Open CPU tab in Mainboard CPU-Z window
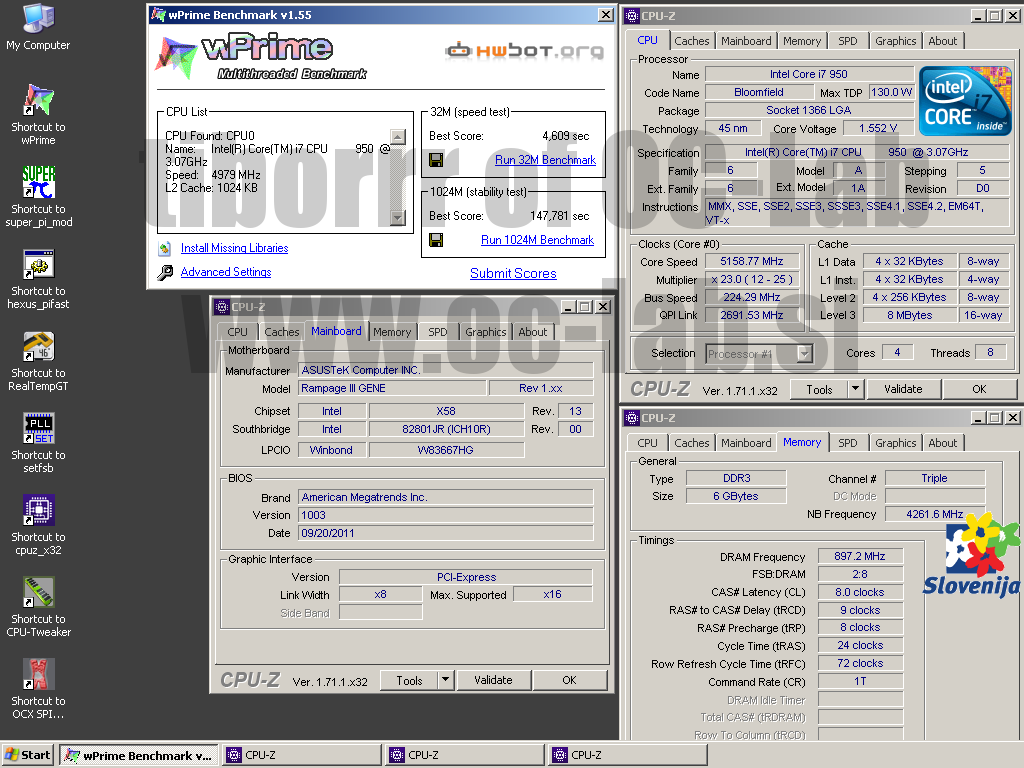This screenshot has width=1024, height=768. (x=238, y=332)
